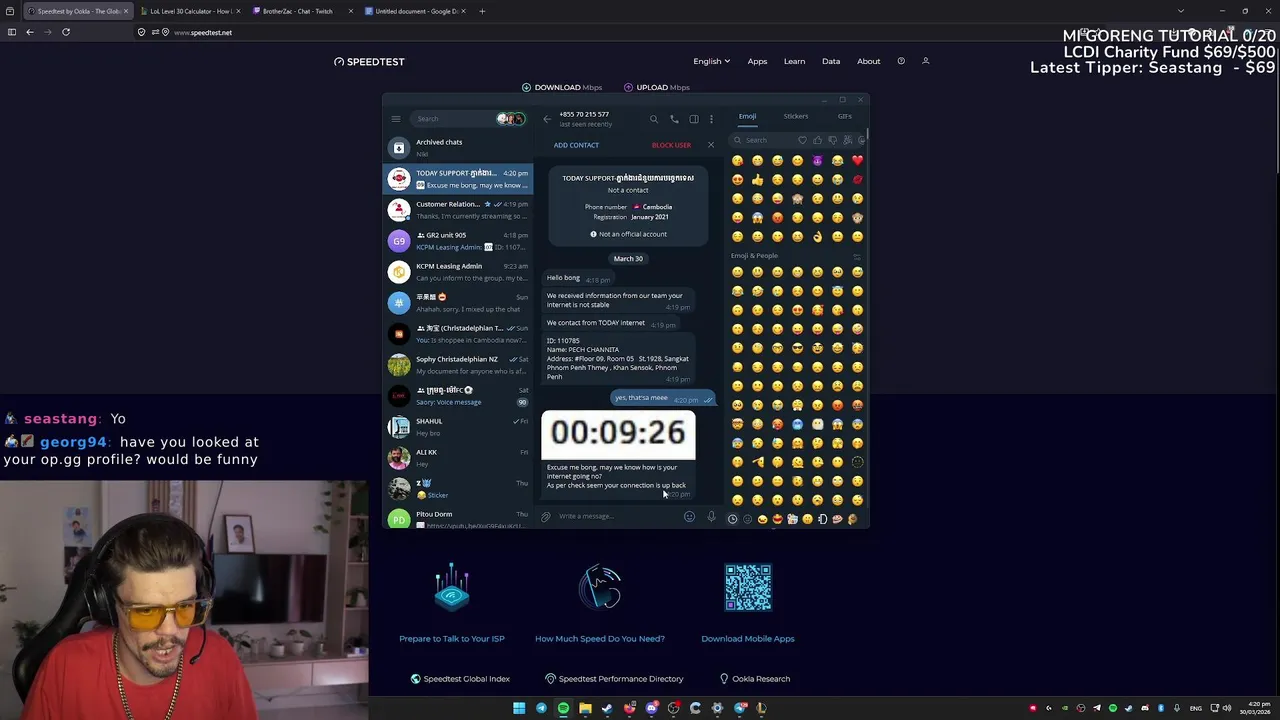Open ALI KK chat
Viewport: 1280px width, 720px height.
tap(459, 458)
